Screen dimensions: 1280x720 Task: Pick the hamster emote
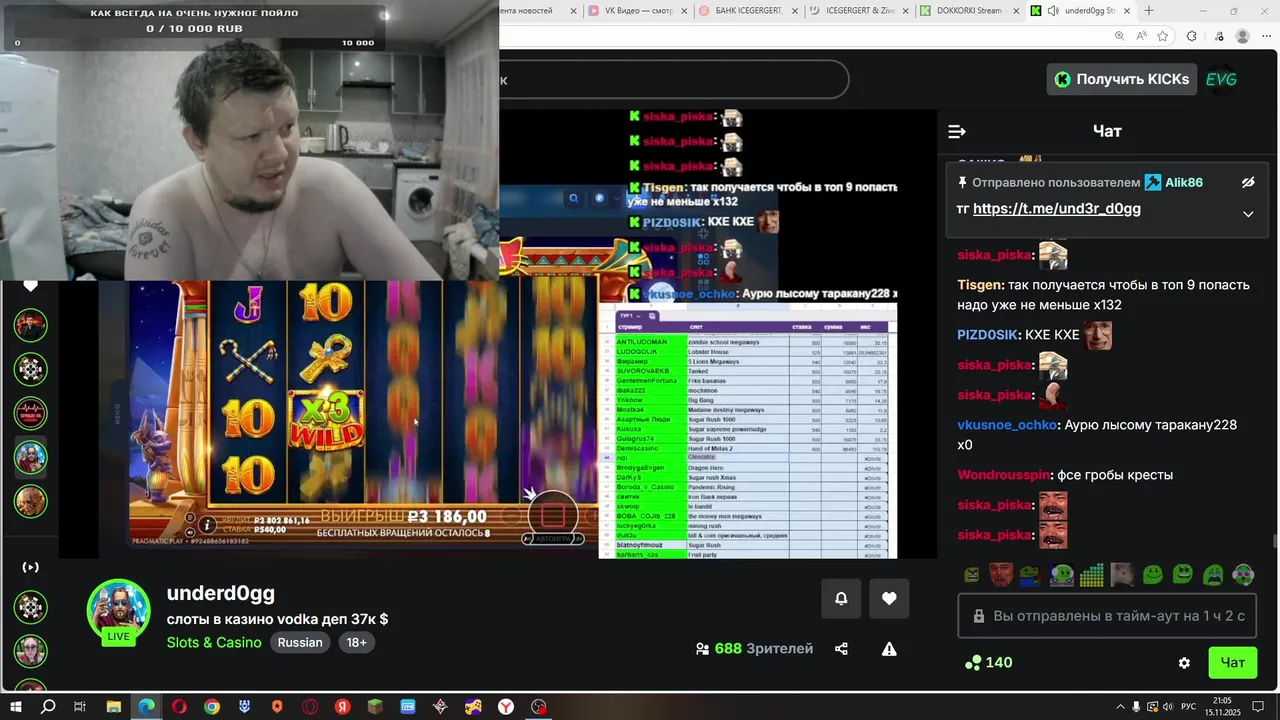[1122, 575]
